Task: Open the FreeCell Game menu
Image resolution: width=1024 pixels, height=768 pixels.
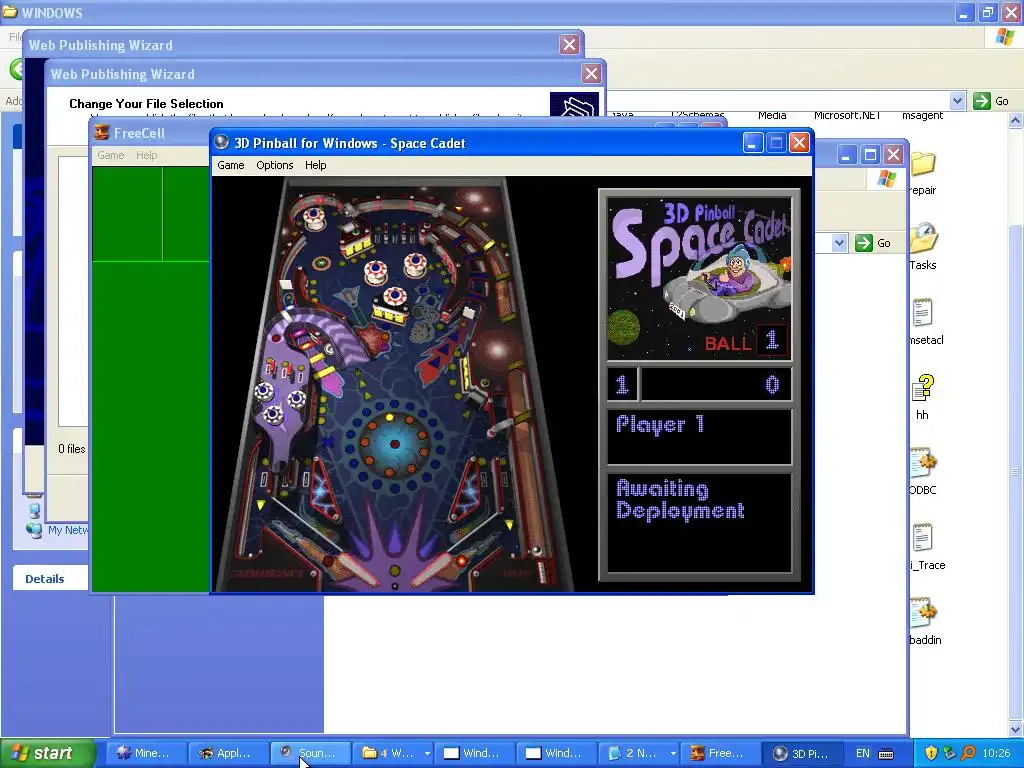Action: coord(110,155)
